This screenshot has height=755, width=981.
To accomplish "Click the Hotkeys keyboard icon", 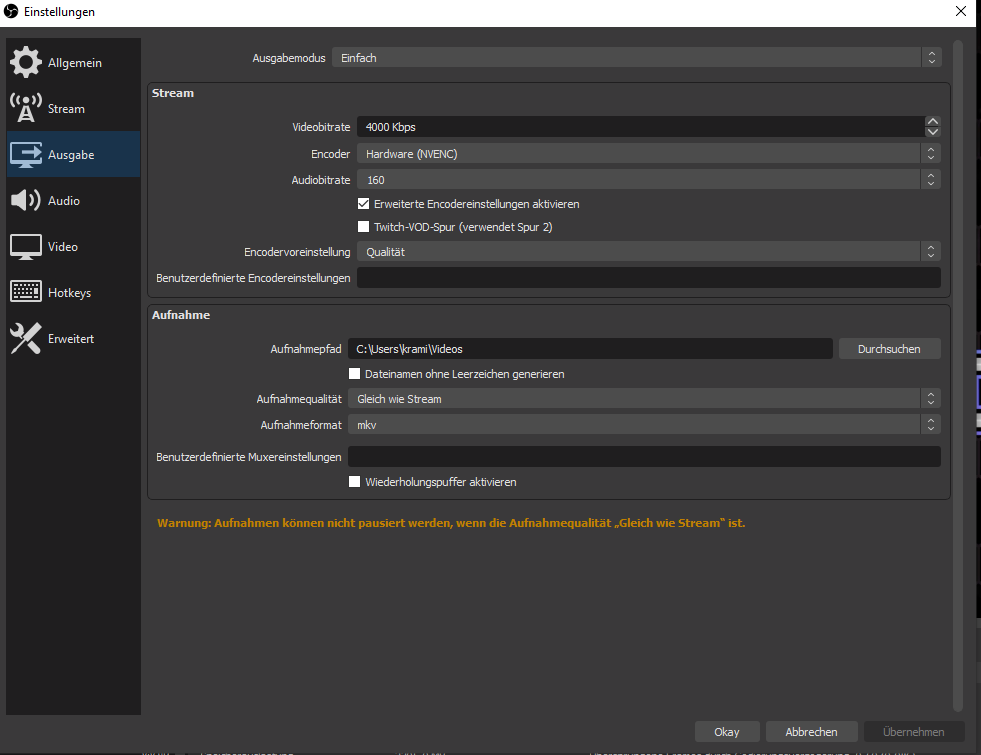I will point(26,293).
